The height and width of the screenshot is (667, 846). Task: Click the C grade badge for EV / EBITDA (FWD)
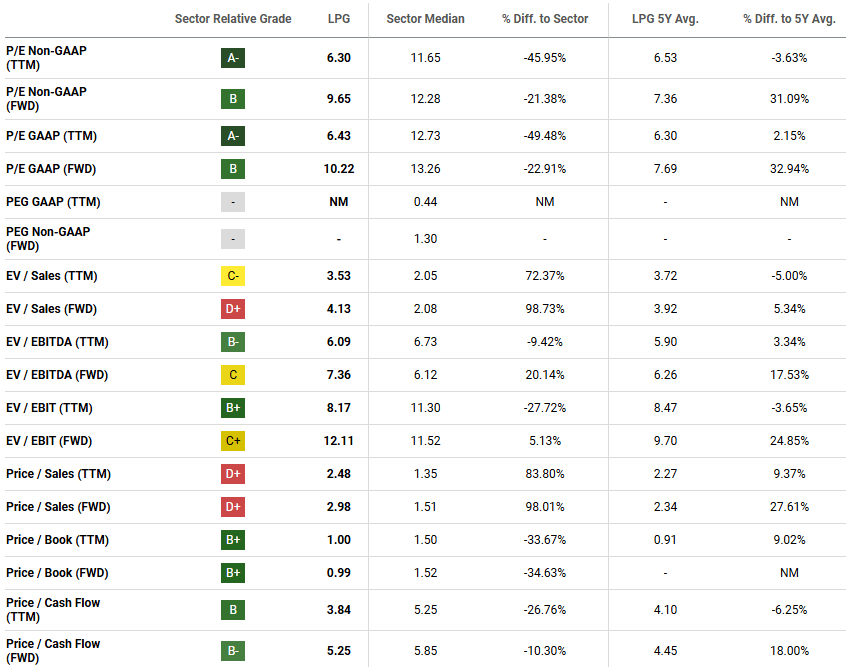point(233,375)
